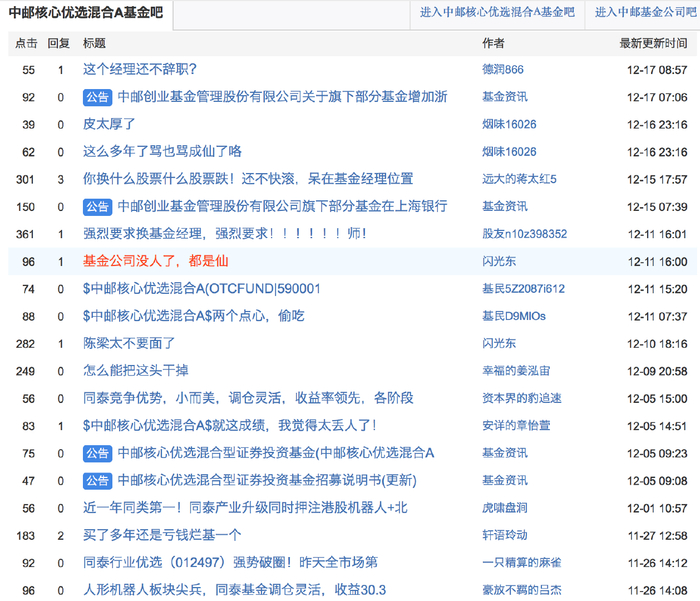Open post 皮太厚了
Screen dimensions: 700x601
point(109,124)
